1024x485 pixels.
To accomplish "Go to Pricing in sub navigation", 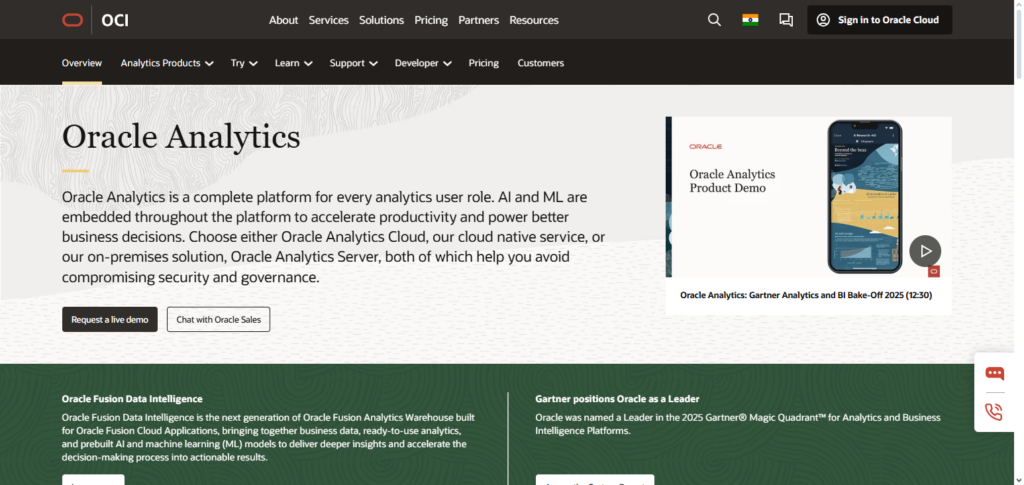I will click(483, 63).
